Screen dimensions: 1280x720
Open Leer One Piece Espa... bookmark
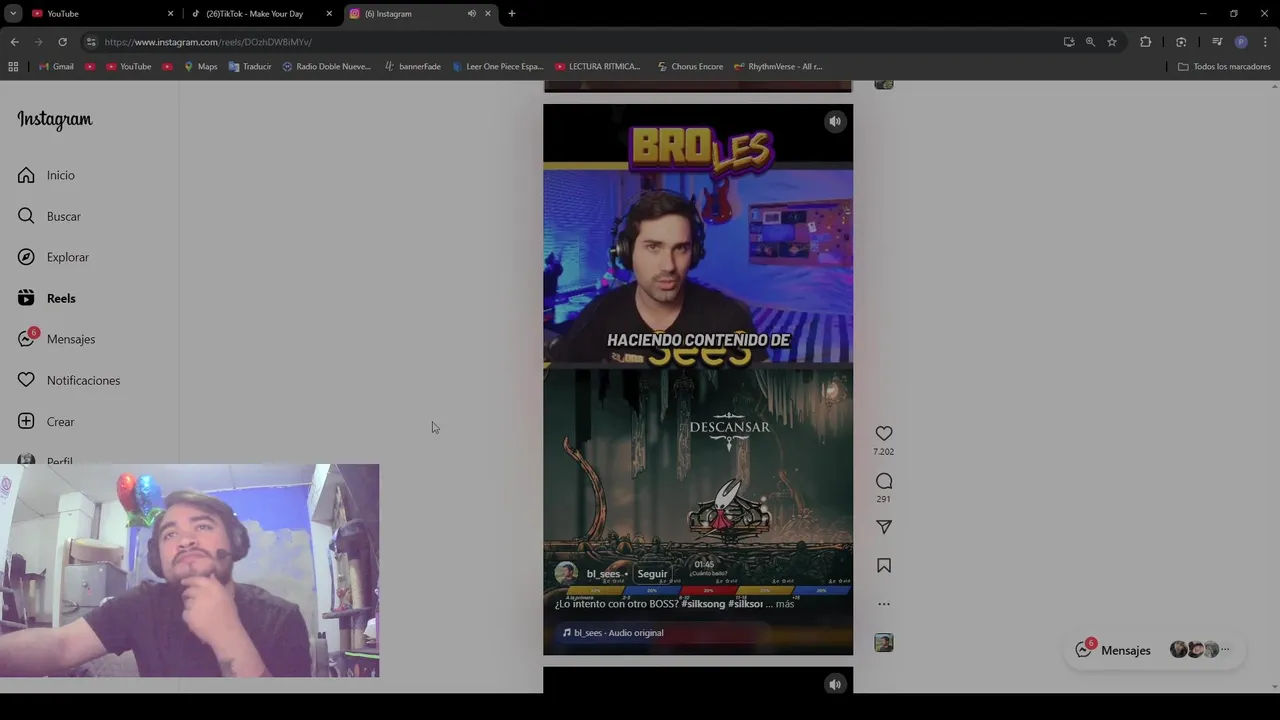tap(497, 67)
